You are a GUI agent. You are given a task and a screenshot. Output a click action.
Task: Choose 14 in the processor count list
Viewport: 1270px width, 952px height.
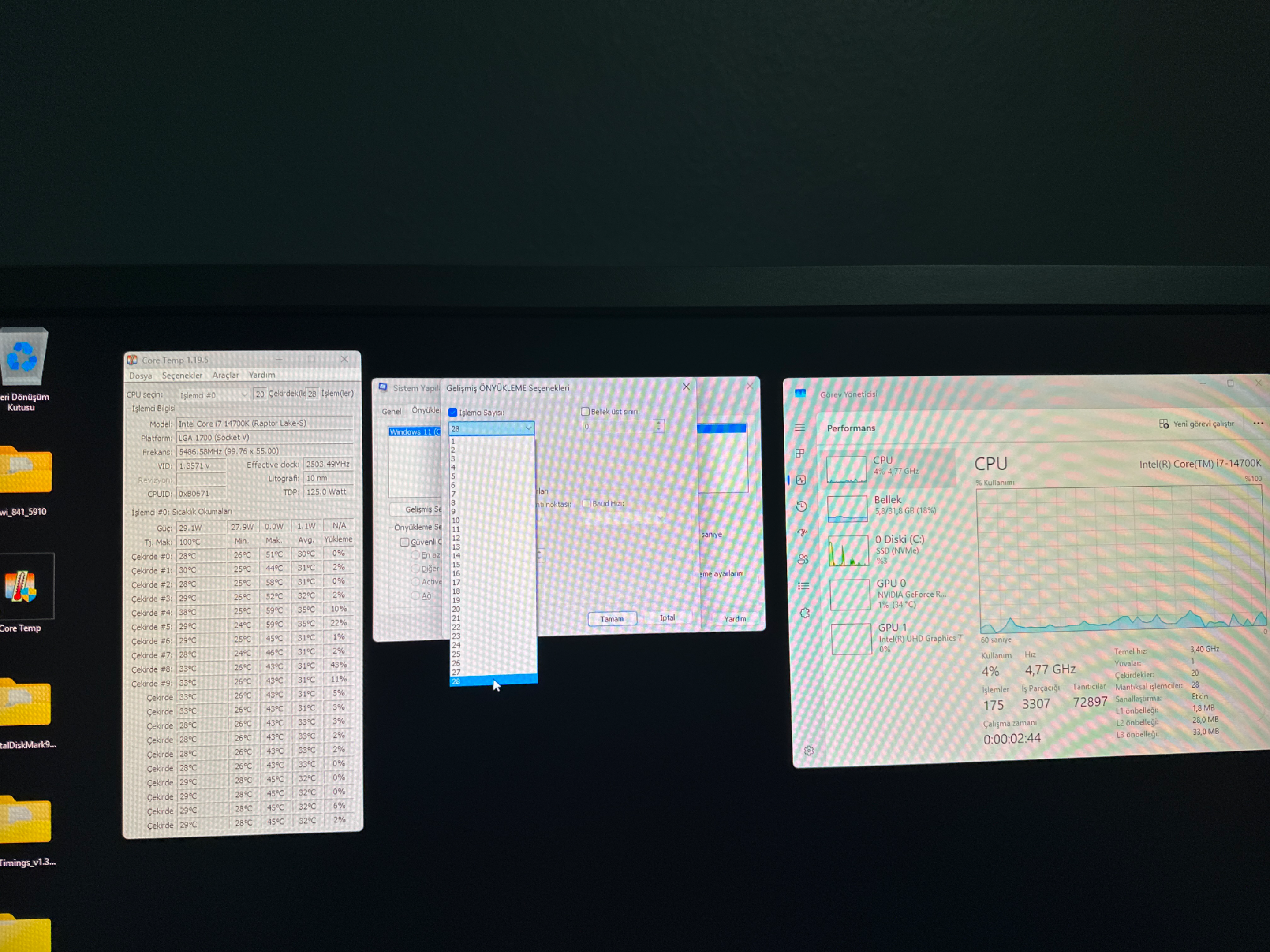click(493, 555)
